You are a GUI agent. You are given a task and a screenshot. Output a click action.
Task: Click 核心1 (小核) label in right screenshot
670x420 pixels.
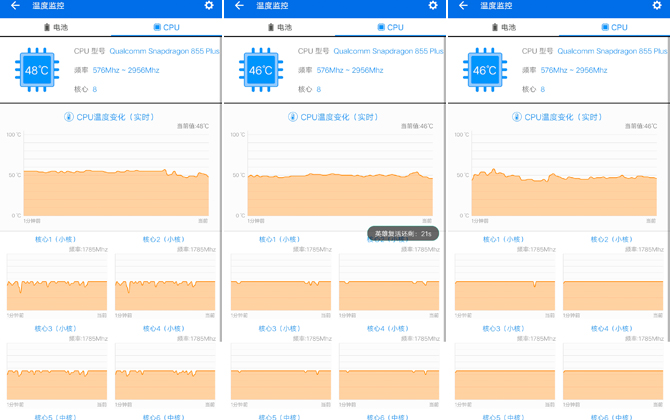click(503, 239)
